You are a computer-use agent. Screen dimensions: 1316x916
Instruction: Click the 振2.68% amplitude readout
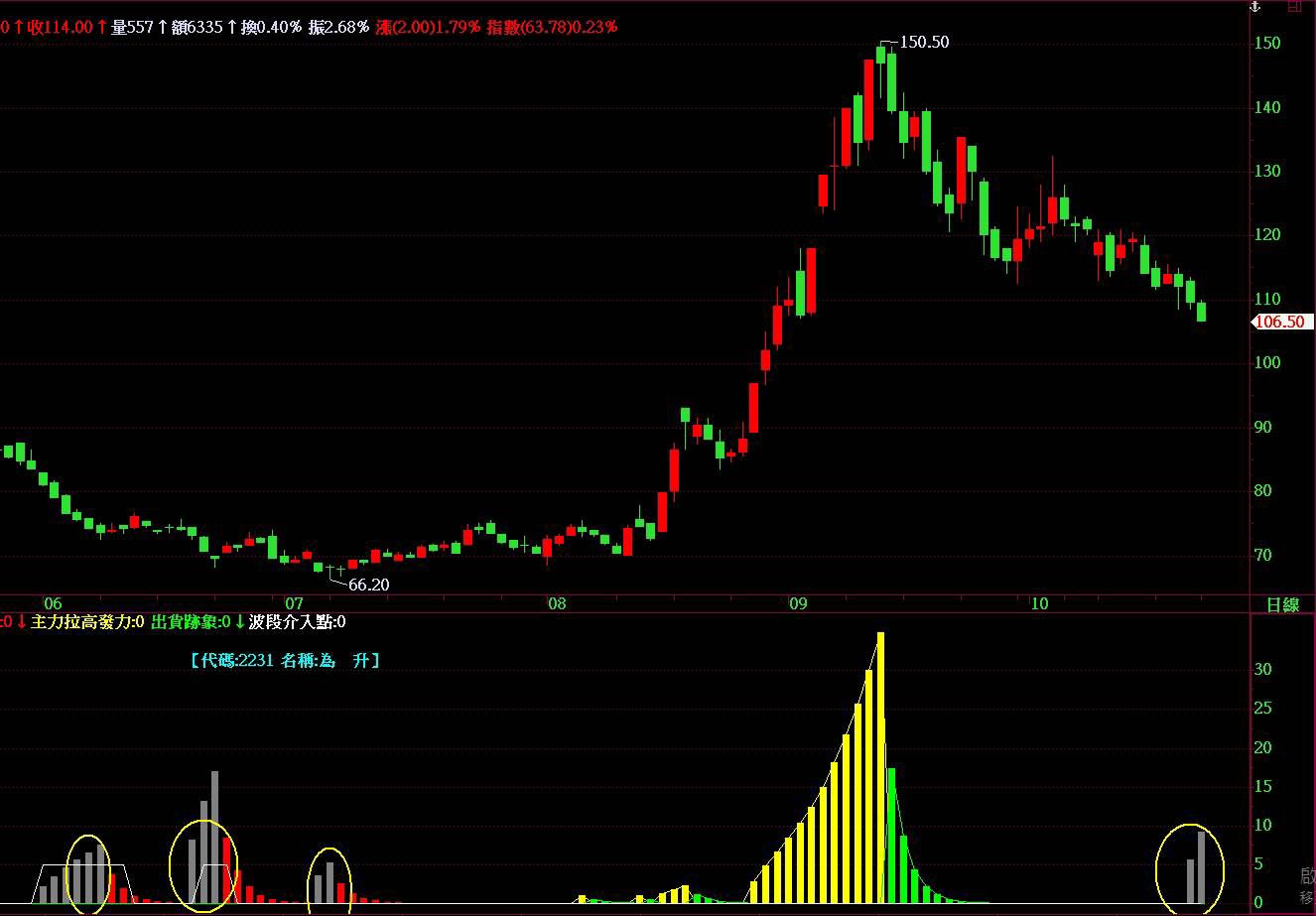coord(338,27)
